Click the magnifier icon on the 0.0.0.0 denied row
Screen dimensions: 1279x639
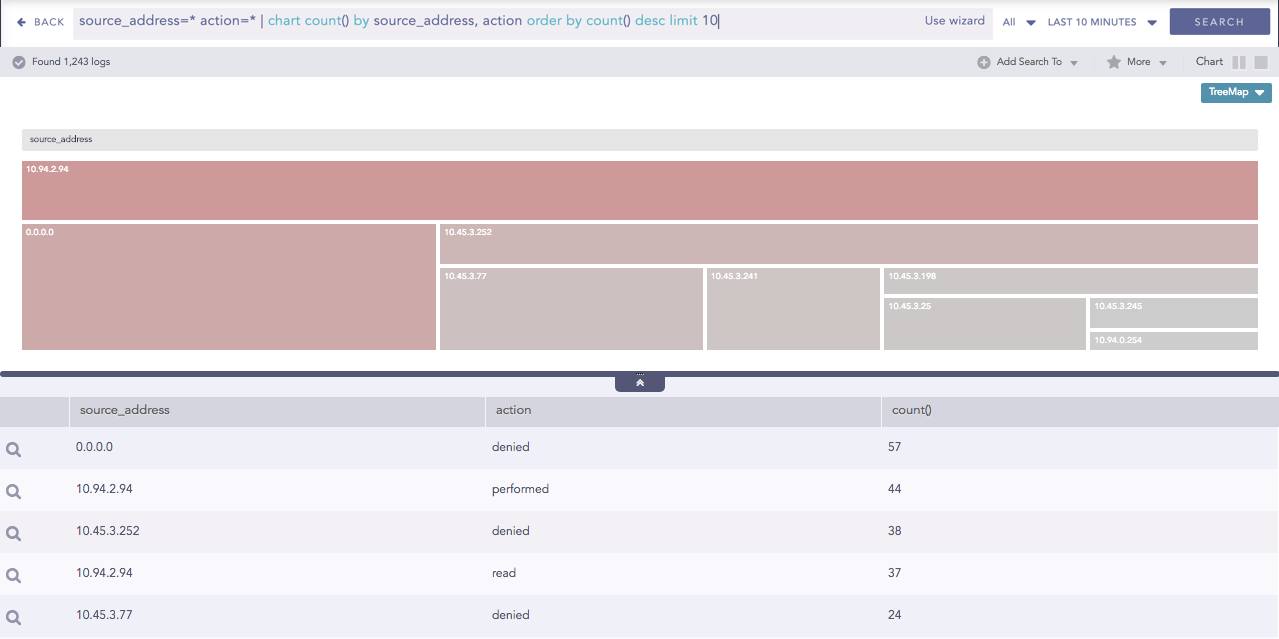coord(13,448)
